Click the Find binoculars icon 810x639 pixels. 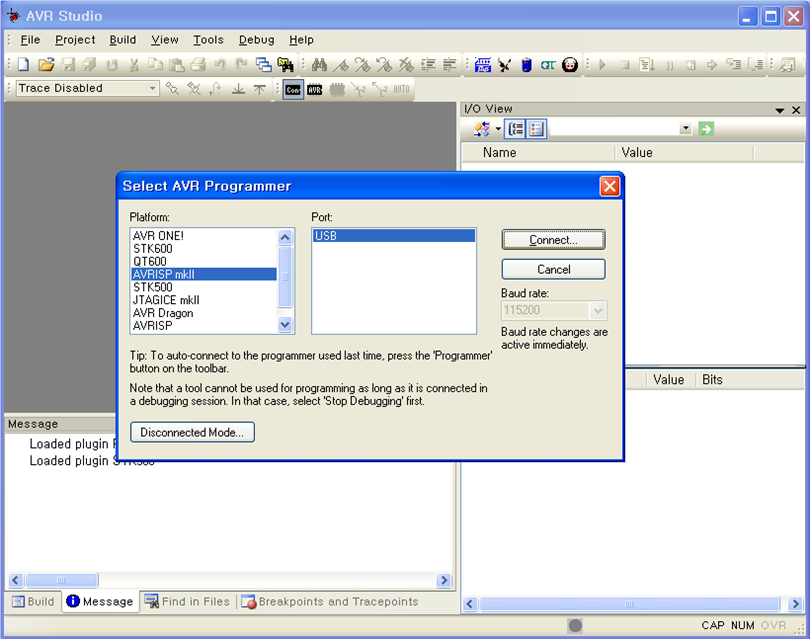(x=319, y=65)
